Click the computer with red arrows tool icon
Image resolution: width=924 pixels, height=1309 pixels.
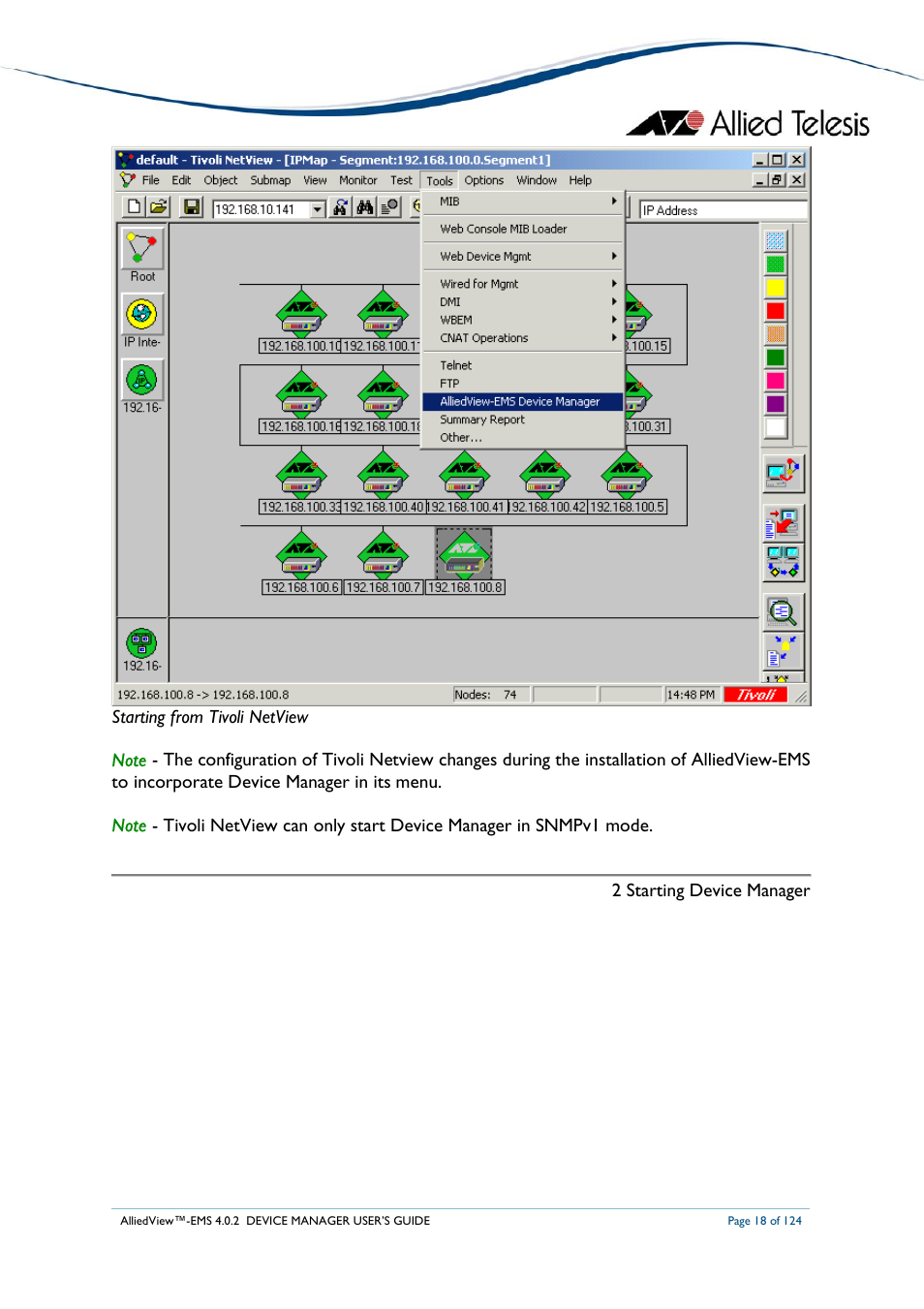click(783, 474)
